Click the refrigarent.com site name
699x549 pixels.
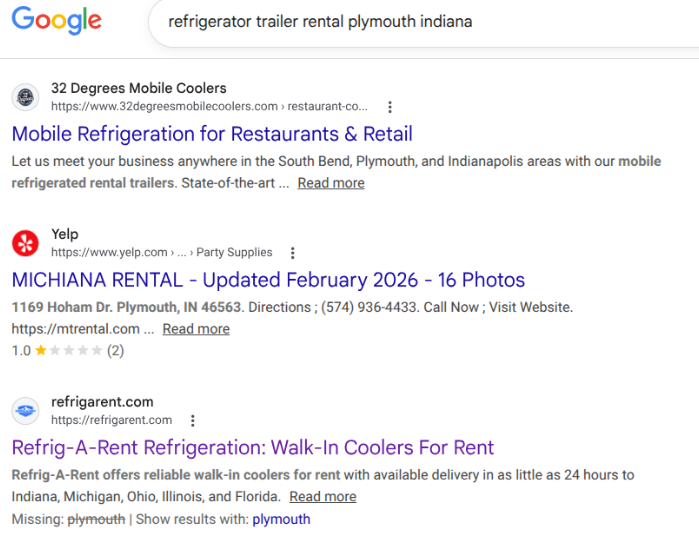tap(102, 402)
